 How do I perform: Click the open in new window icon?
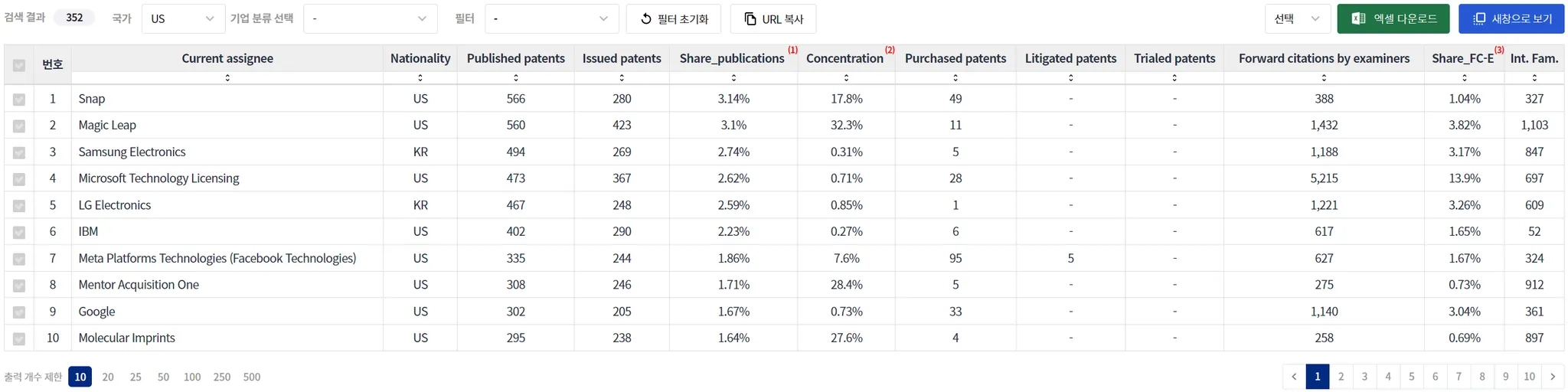(1479, 18)
